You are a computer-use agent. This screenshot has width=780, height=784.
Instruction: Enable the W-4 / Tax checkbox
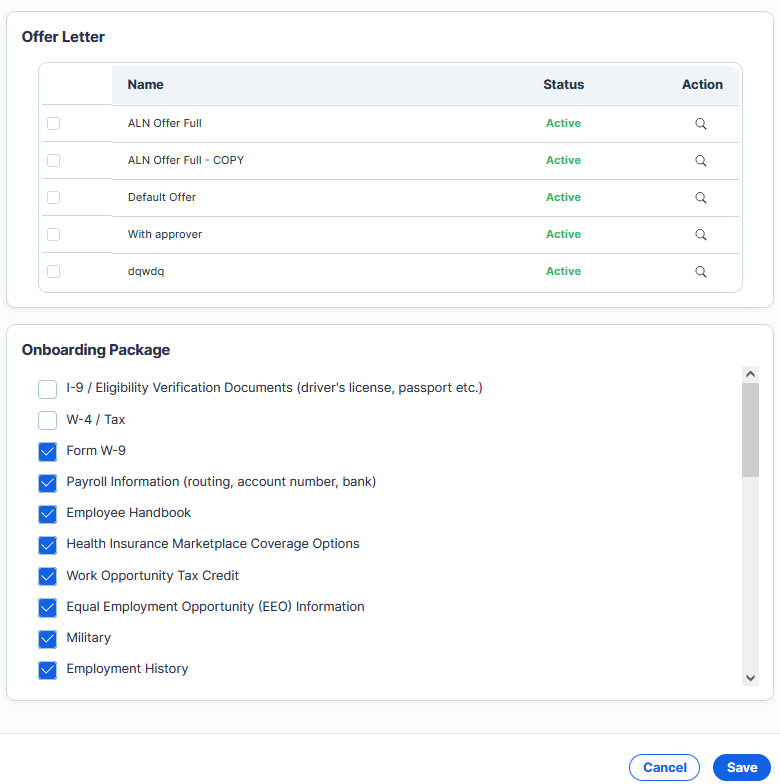[47, 420]
